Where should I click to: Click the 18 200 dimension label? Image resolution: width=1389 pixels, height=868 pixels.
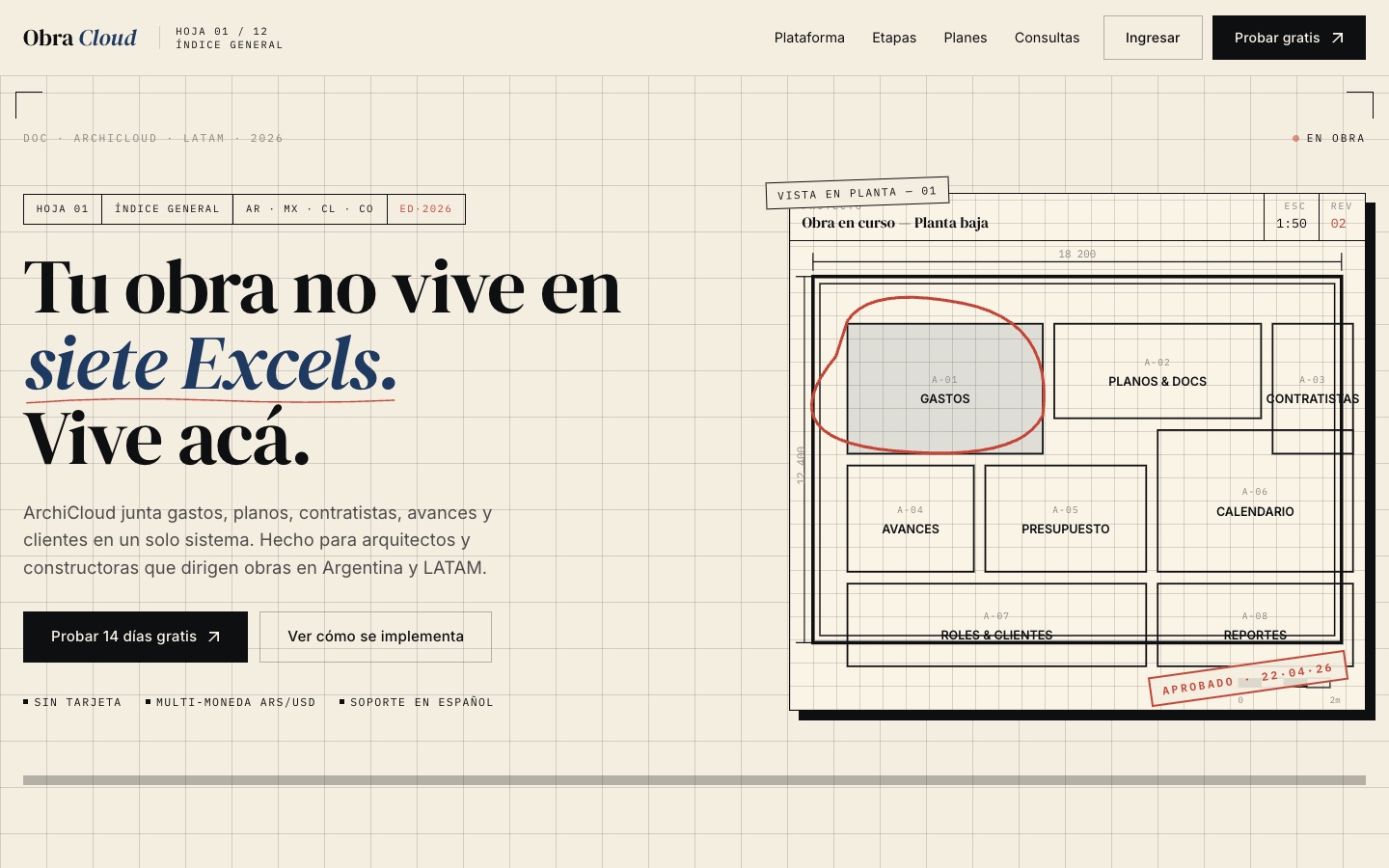point(1076,255)
